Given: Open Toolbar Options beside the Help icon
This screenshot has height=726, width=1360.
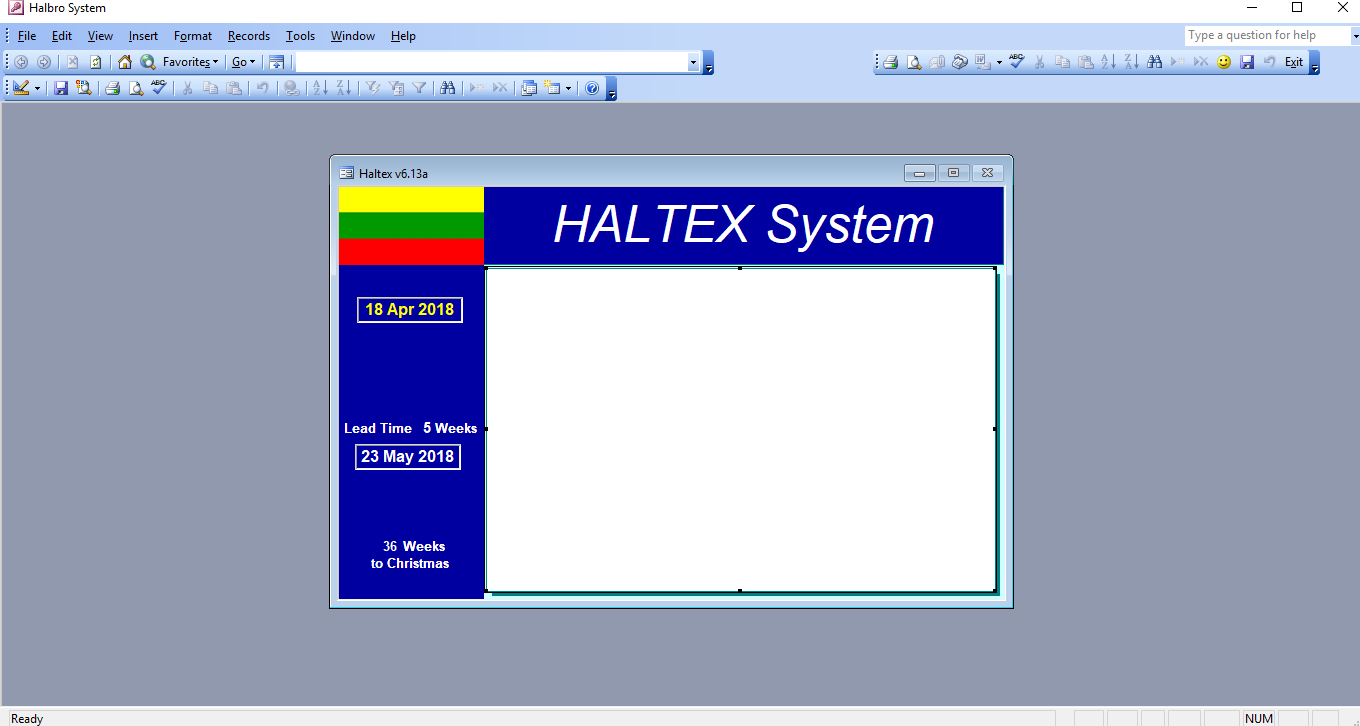Looking at the screenshot, I should [612, 89].
